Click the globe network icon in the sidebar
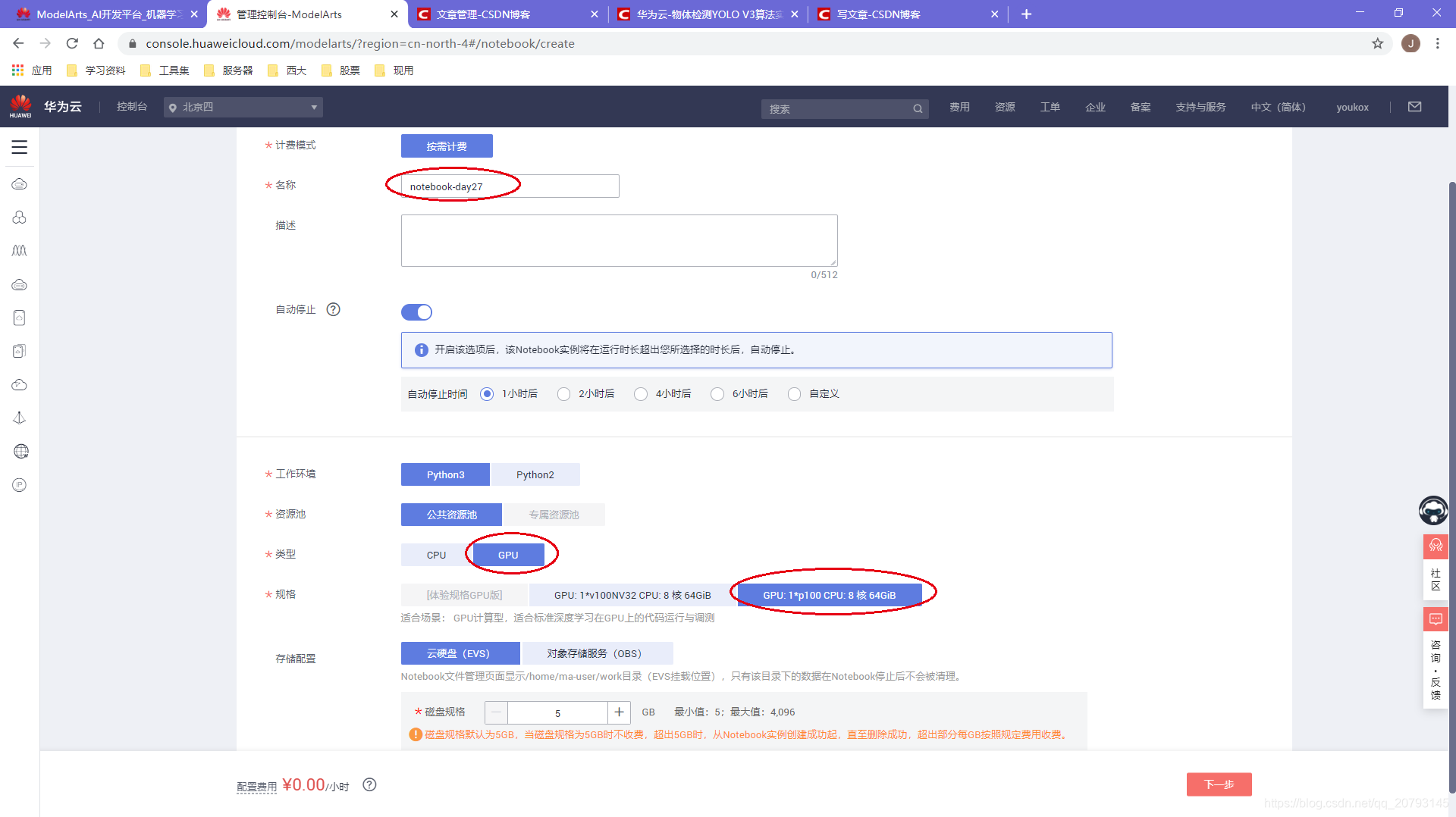The width and height of the screenshot is (1456, 817). 20,452
